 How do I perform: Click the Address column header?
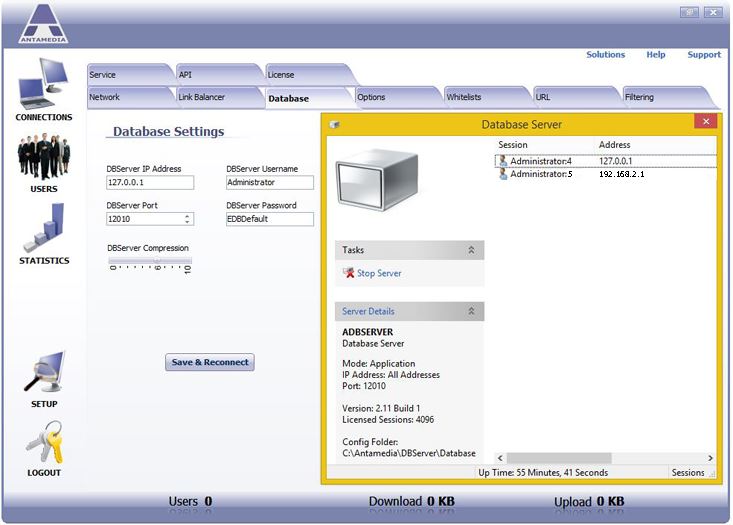pos(614,145)
